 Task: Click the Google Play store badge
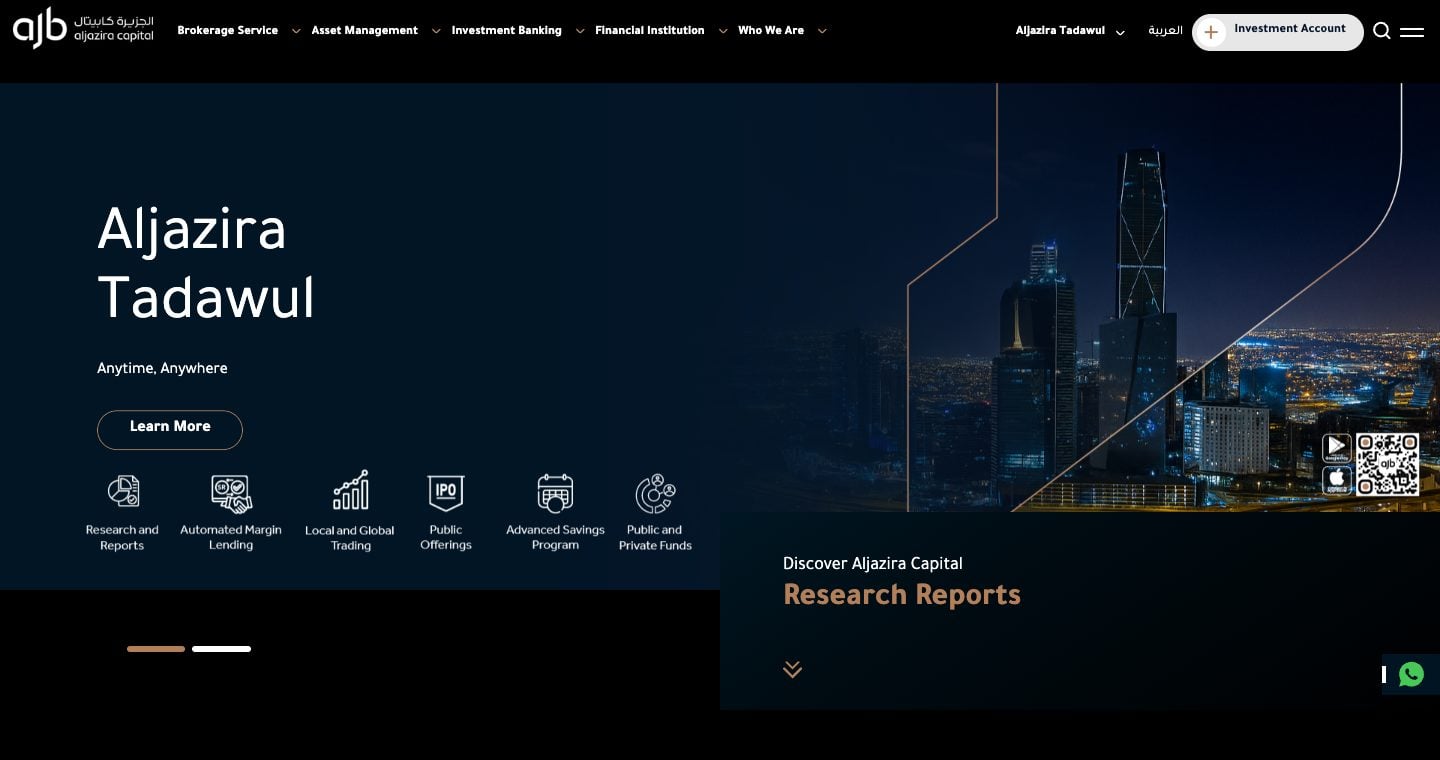tap(1337, 447)
